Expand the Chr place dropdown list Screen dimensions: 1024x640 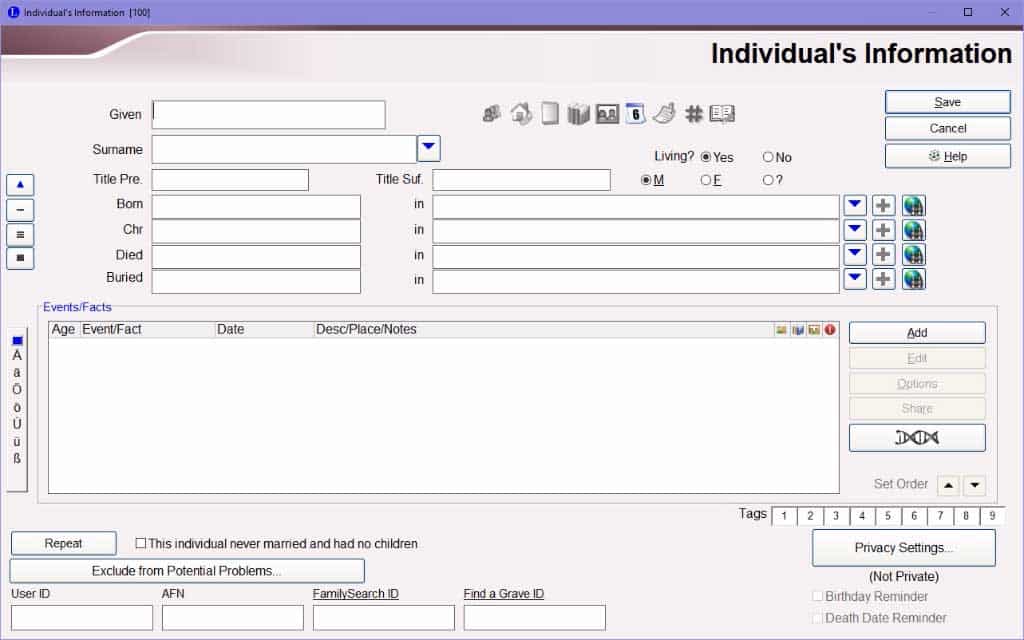854,230
